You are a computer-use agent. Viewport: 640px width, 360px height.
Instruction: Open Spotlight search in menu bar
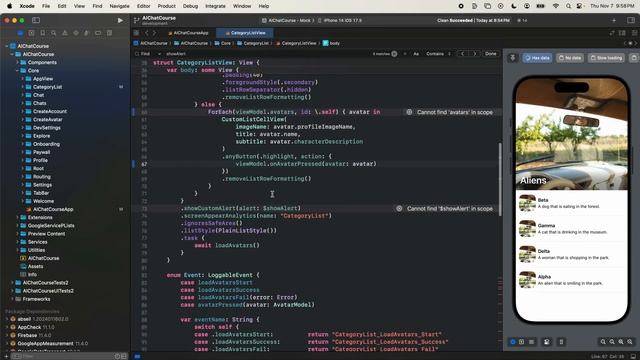coord(568,6)
